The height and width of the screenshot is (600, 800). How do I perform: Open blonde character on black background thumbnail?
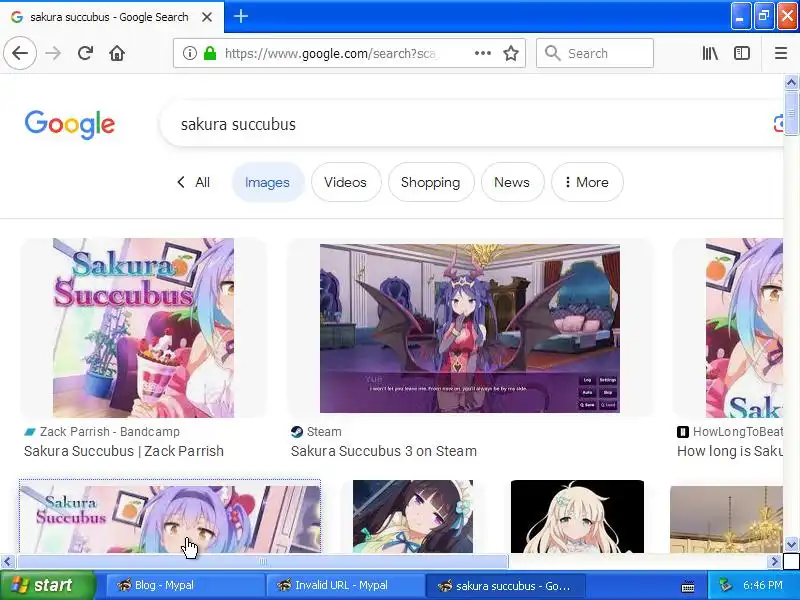pos(577,516)
